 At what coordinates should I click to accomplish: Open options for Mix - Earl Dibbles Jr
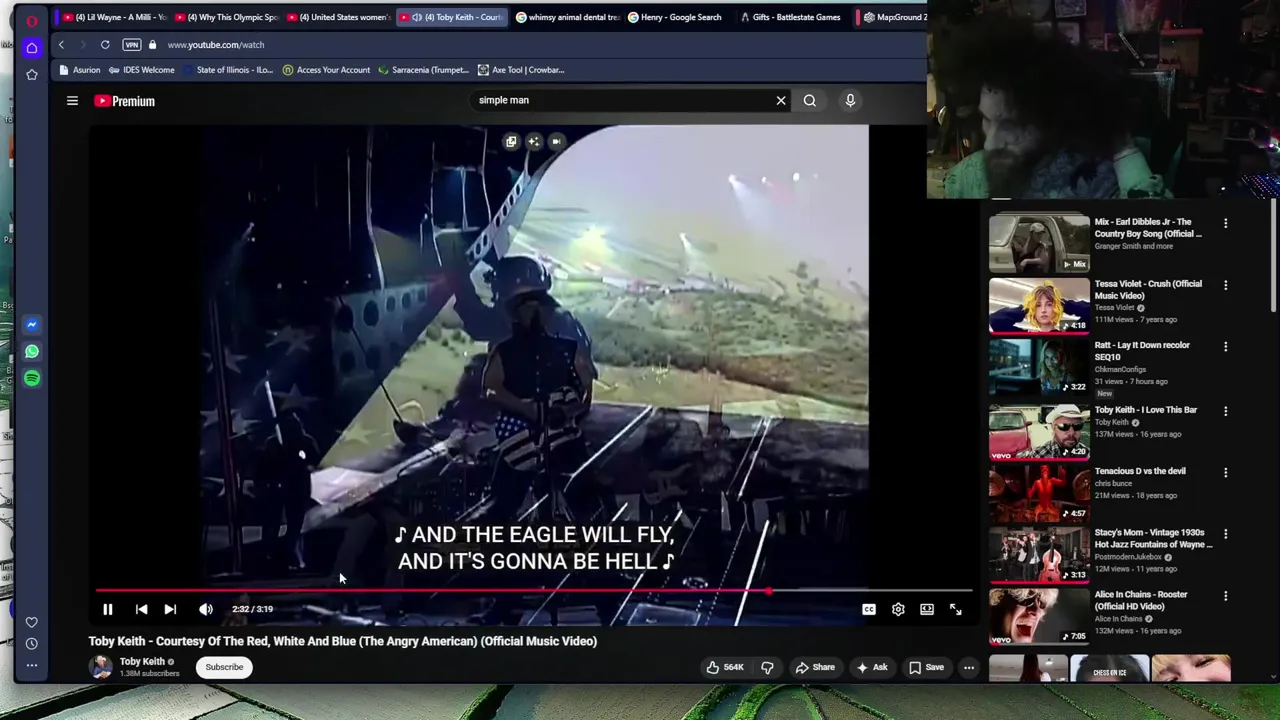(x=1226, y=223)
